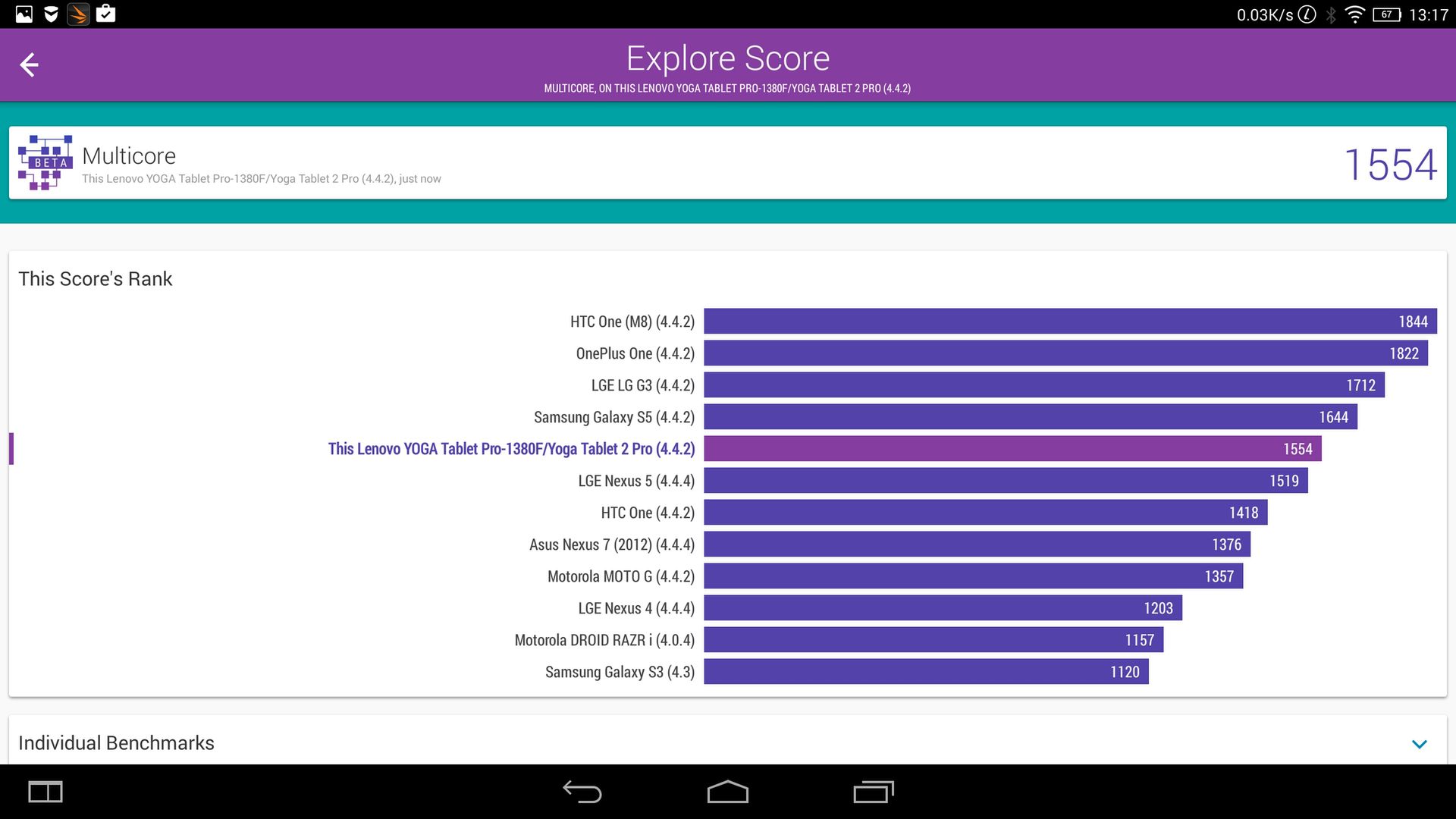The image size is (1456, 819).
Task: Tap the LGE Nexus 5 (4.4.4) label
Action: pyautogui.click(x=636, y=481)
